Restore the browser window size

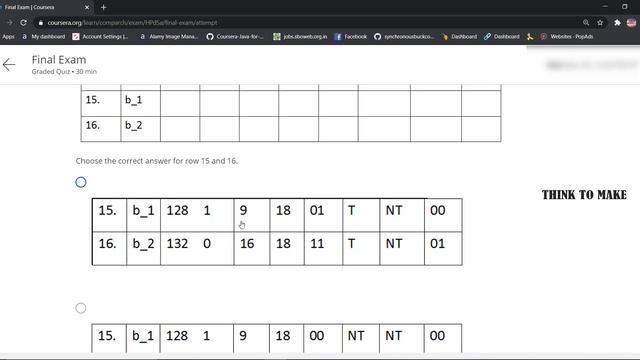point(625,7)
